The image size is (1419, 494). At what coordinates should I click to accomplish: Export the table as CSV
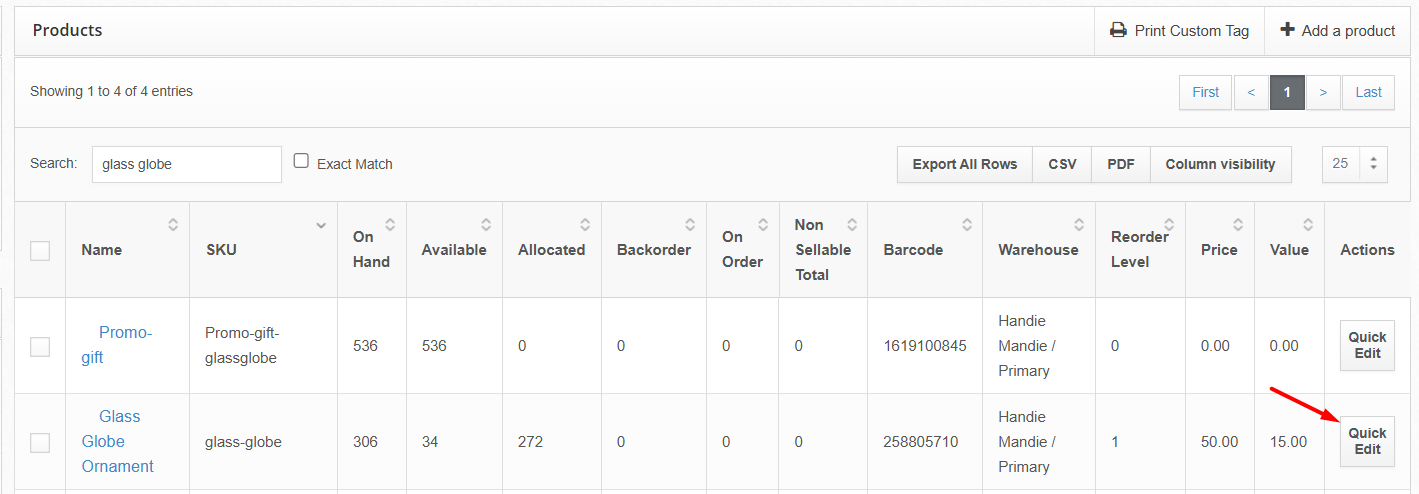[x=1062, y=165]
